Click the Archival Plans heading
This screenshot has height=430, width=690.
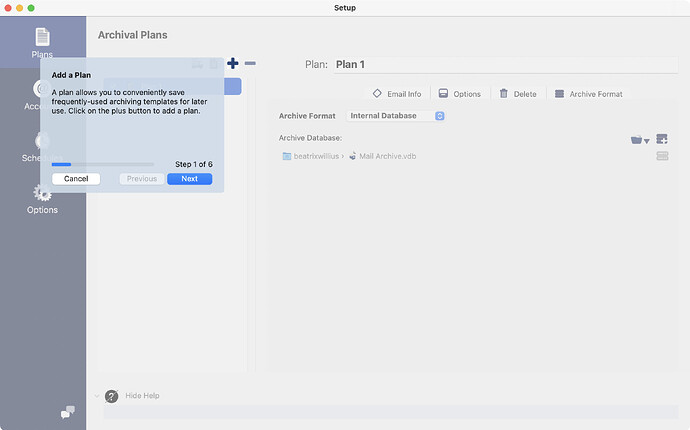pos(132,35)
